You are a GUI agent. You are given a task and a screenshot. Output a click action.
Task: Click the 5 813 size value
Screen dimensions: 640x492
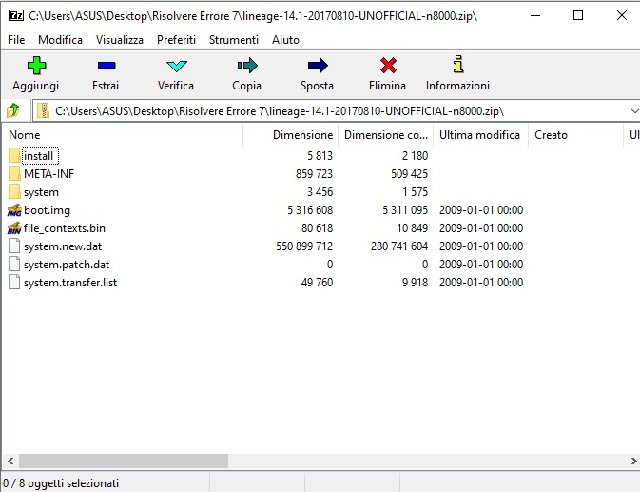pos(320,156)
